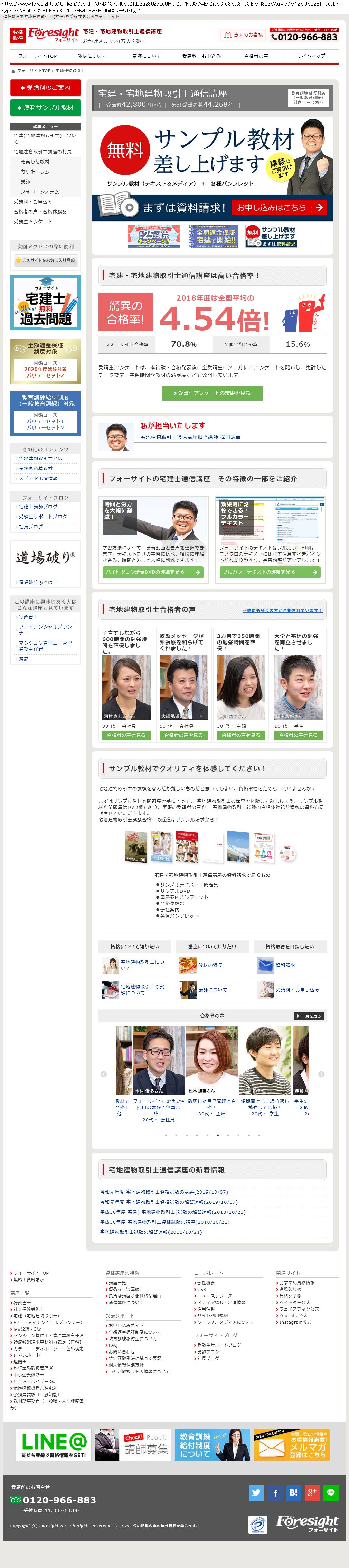Click the home icon in the breadcrumb

13,71
